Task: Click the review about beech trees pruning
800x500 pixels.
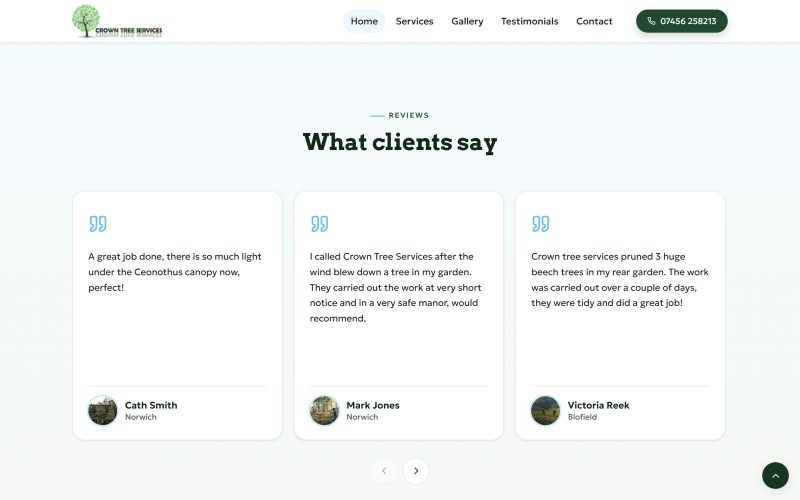Action: coord(620,280)
